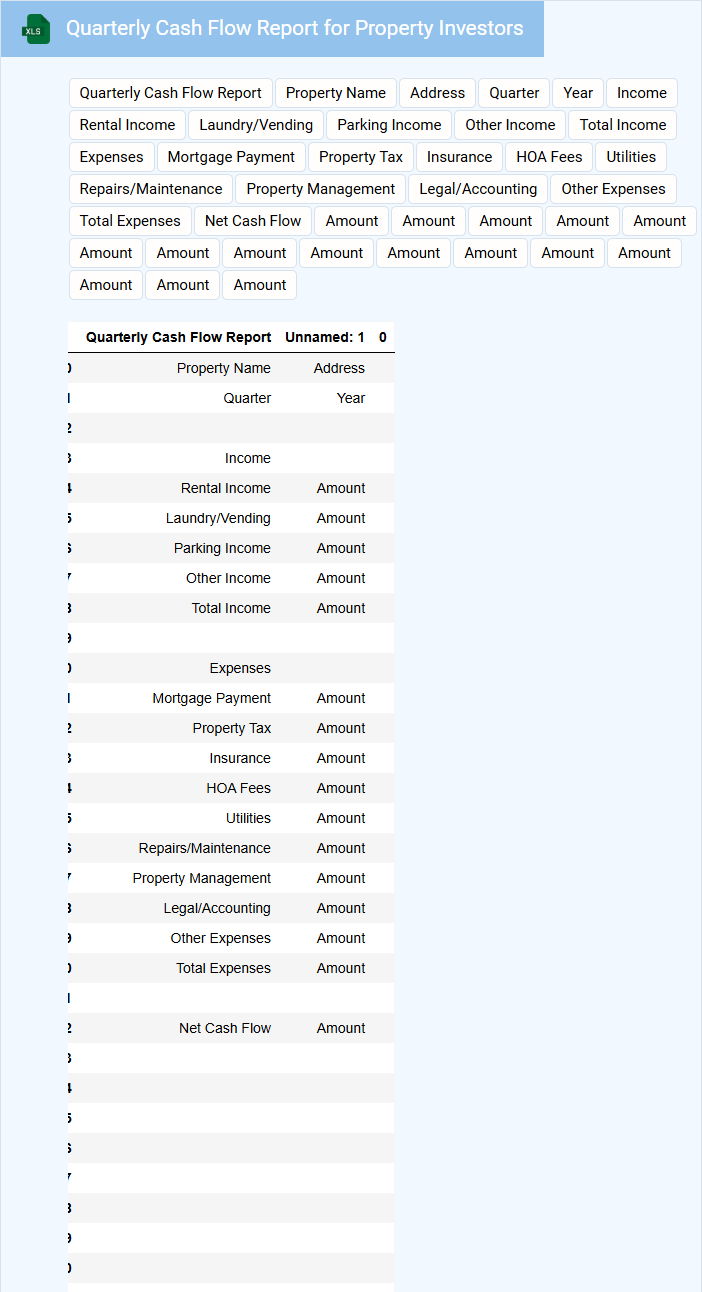This screenshot has height=1292, width=702.
Task: Click the Address tag chip
Action: pyautogui.click(x=438, y=93)
